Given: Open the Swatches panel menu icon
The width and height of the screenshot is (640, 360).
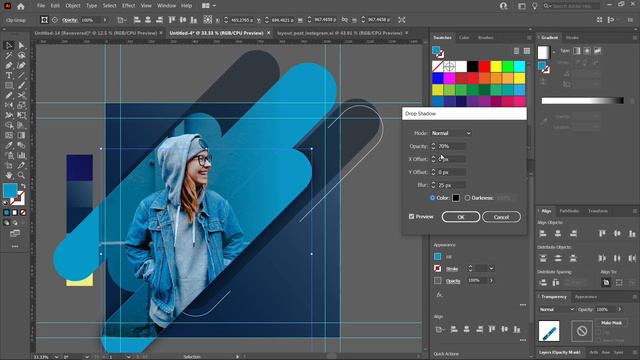Looking at the screenshot, I should (x=529, y=38).
